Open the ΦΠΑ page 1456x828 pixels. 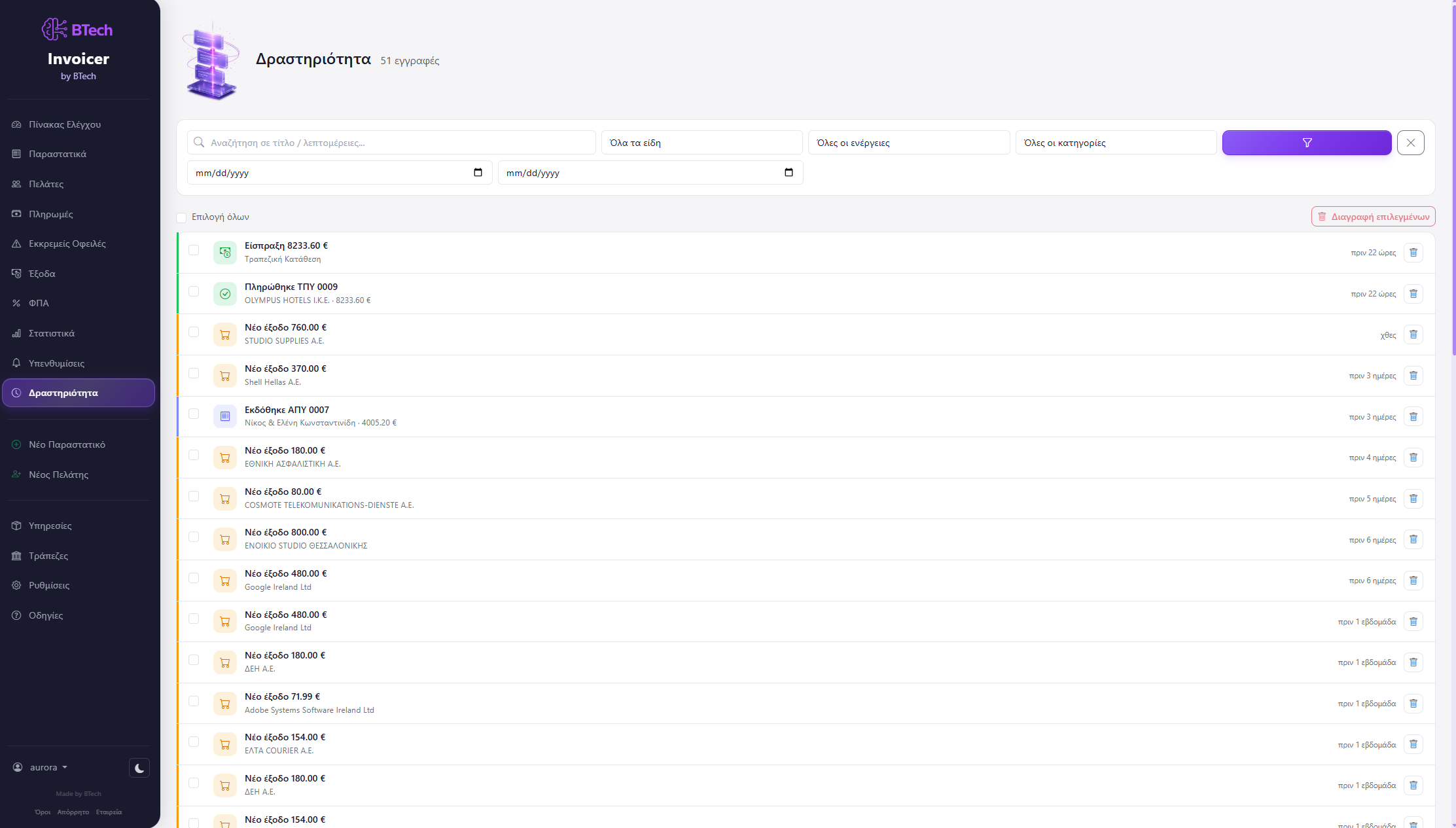point(79,303)
